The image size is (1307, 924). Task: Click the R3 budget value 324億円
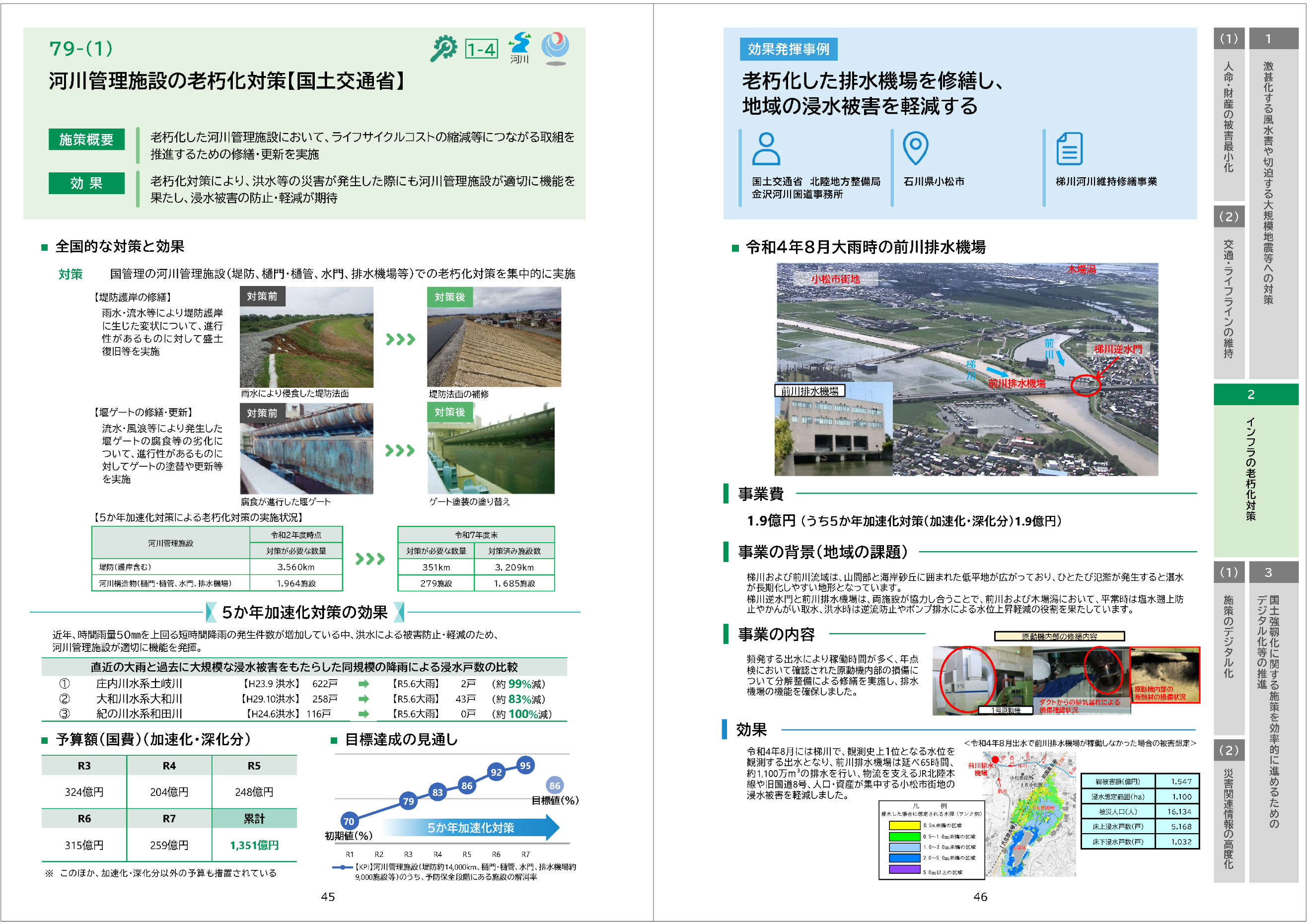click(x=84, y=792)
